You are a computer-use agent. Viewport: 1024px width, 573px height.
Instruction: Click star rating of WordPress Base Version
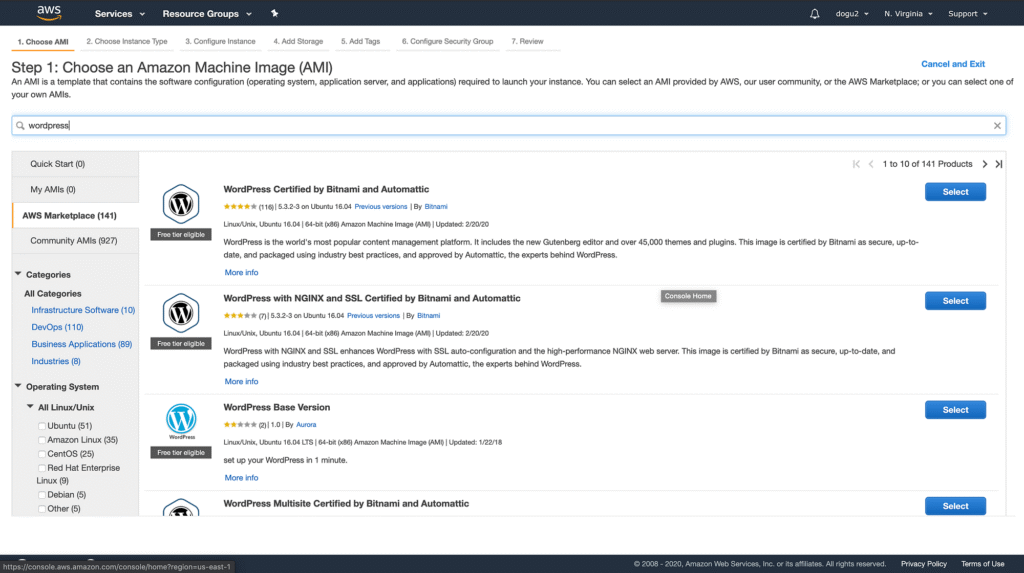240,425
